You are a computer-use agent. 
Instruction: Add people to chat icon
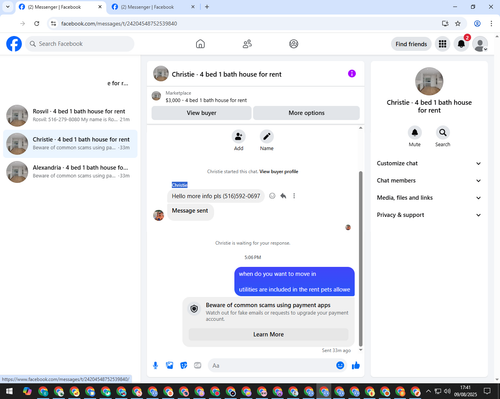click(239, 136)
